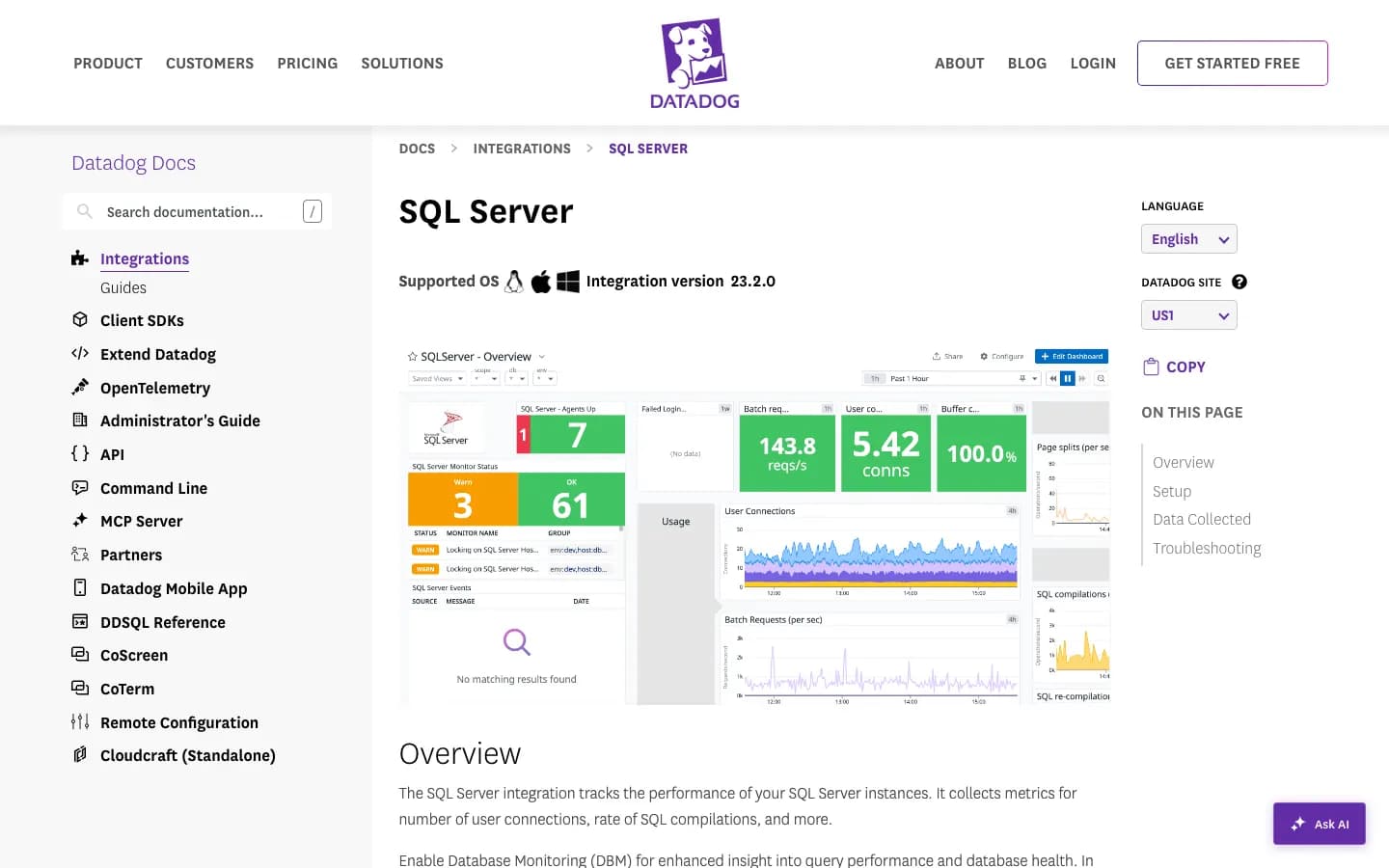
Task: Click the slash keyboard shortcut badge
Action: [x=313, y=211]
